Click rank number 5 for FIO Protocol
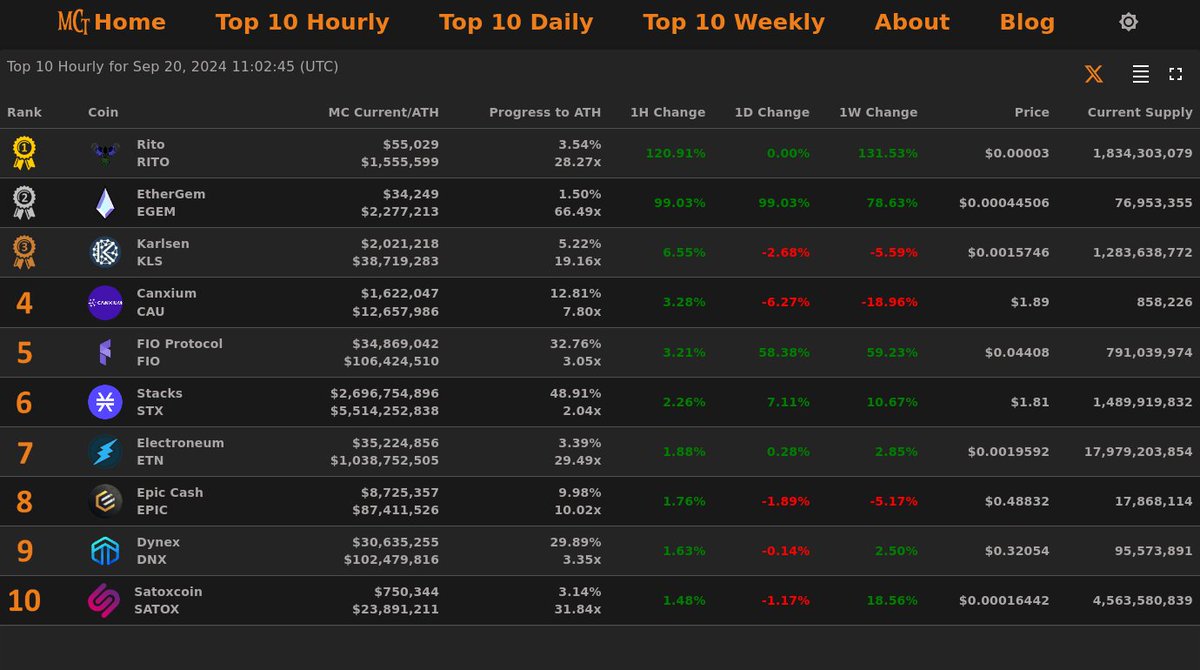 click(24, 353)
